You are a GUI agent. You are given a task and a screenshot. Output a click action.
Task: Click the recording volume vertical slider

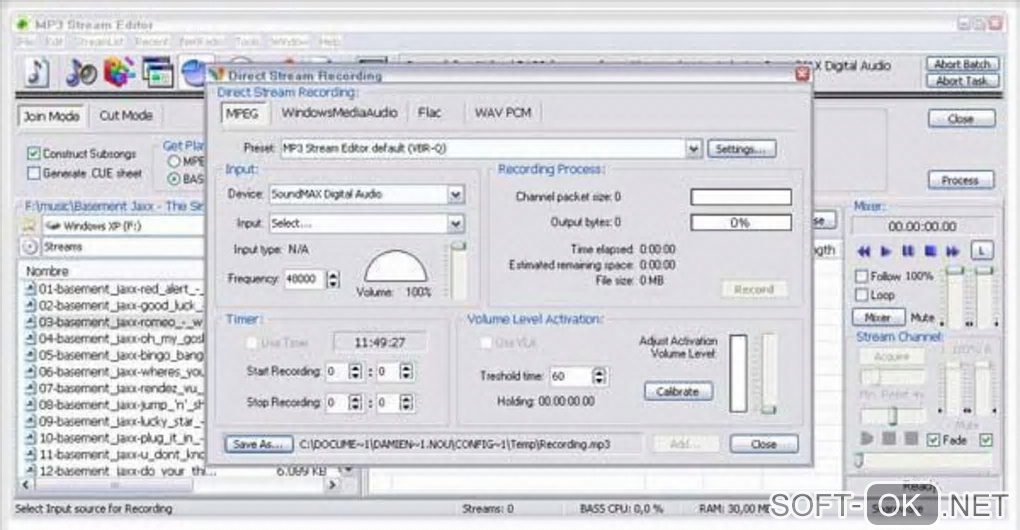[x=459, y=271]
